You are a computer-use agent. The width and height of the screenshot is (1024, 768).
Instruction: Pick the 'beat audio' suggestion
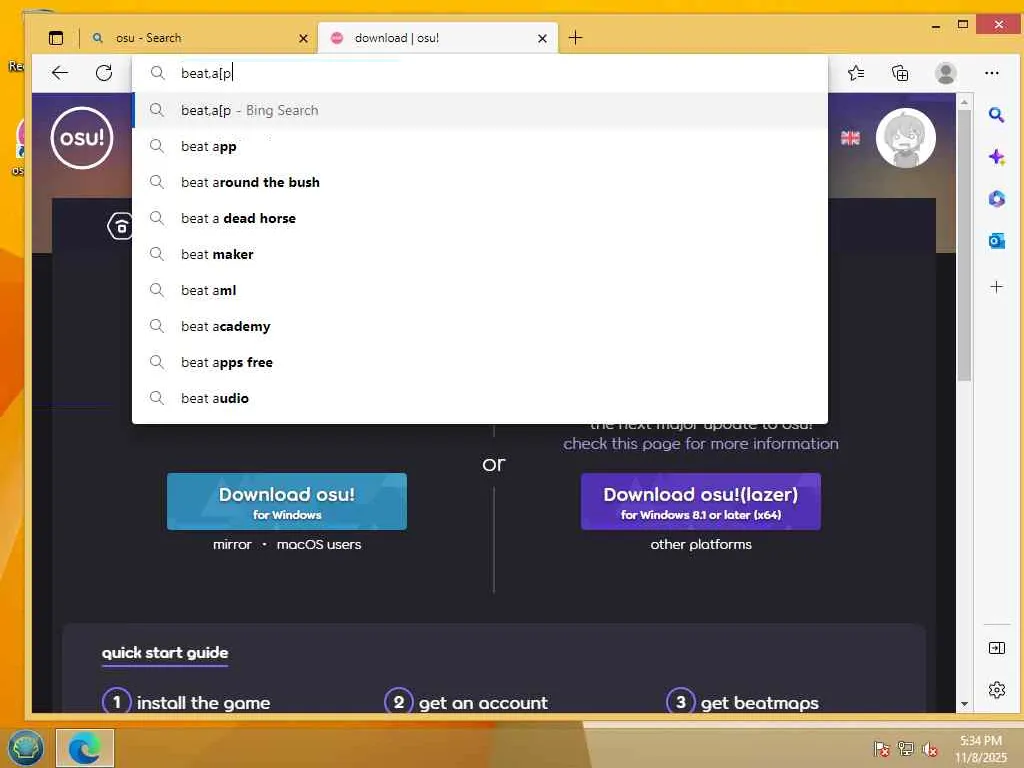tap(480, 398)
